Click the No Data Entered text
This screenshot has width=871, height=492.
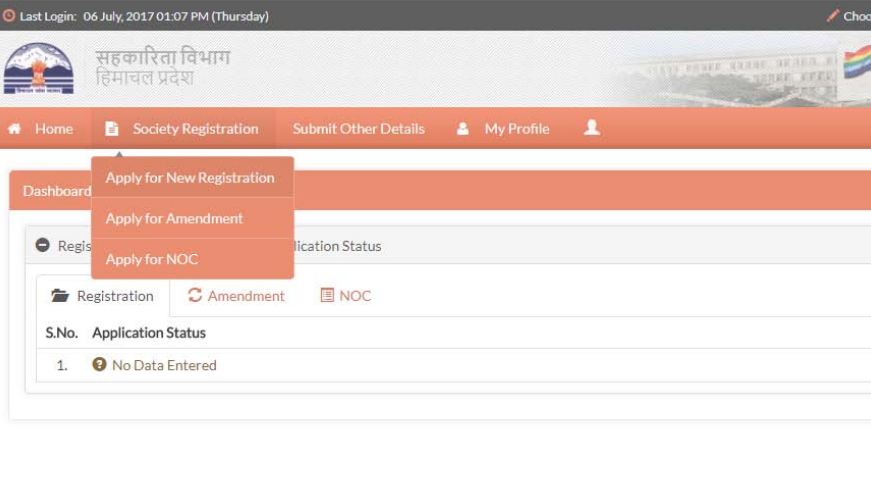click(x=164, y=365)
